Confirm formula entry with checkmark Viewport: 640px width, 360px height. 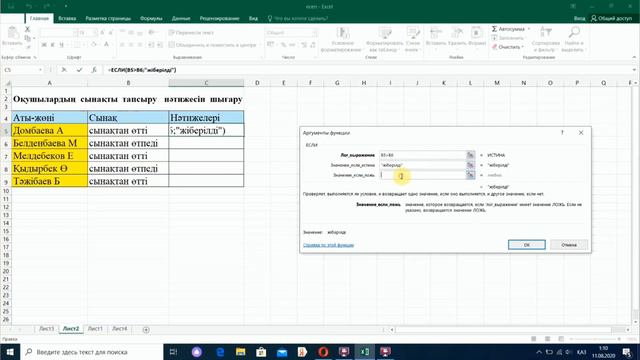(x=79, y=70)
